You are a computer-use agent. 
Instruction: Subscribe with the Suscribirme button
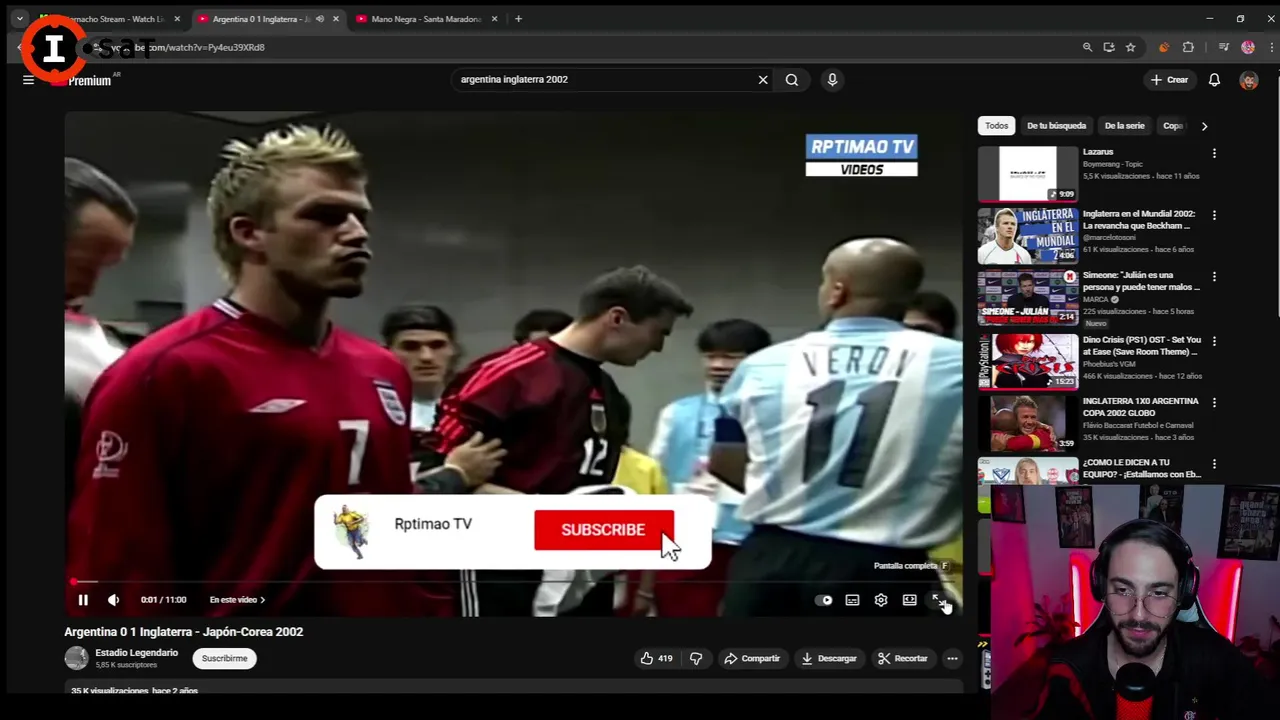pyautogui.click(x=224, y=658)
